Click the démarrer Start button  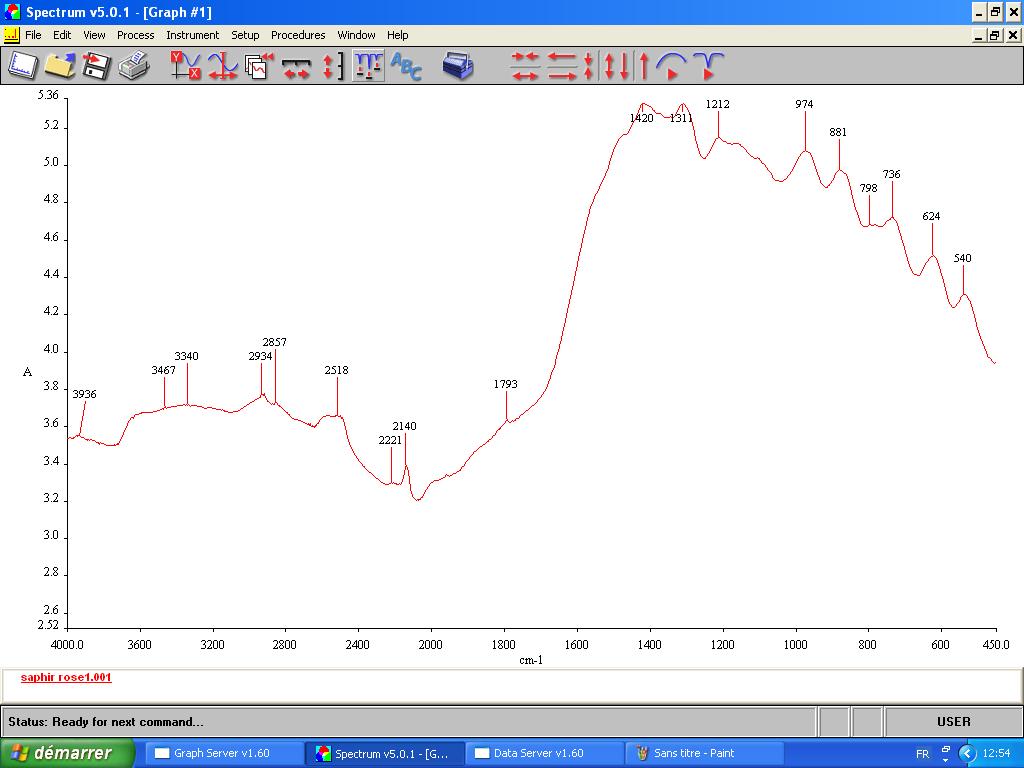(67, 753)
